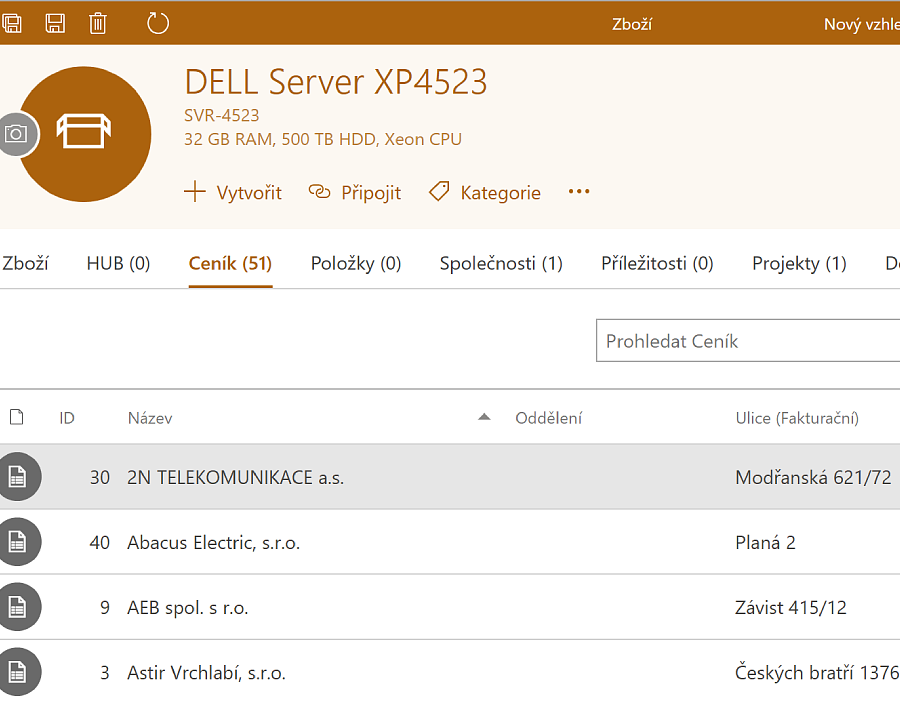This screenshot has width=900, height=702.
Task: Open the Společnosti (1) tab
Action: pos(501,263)
